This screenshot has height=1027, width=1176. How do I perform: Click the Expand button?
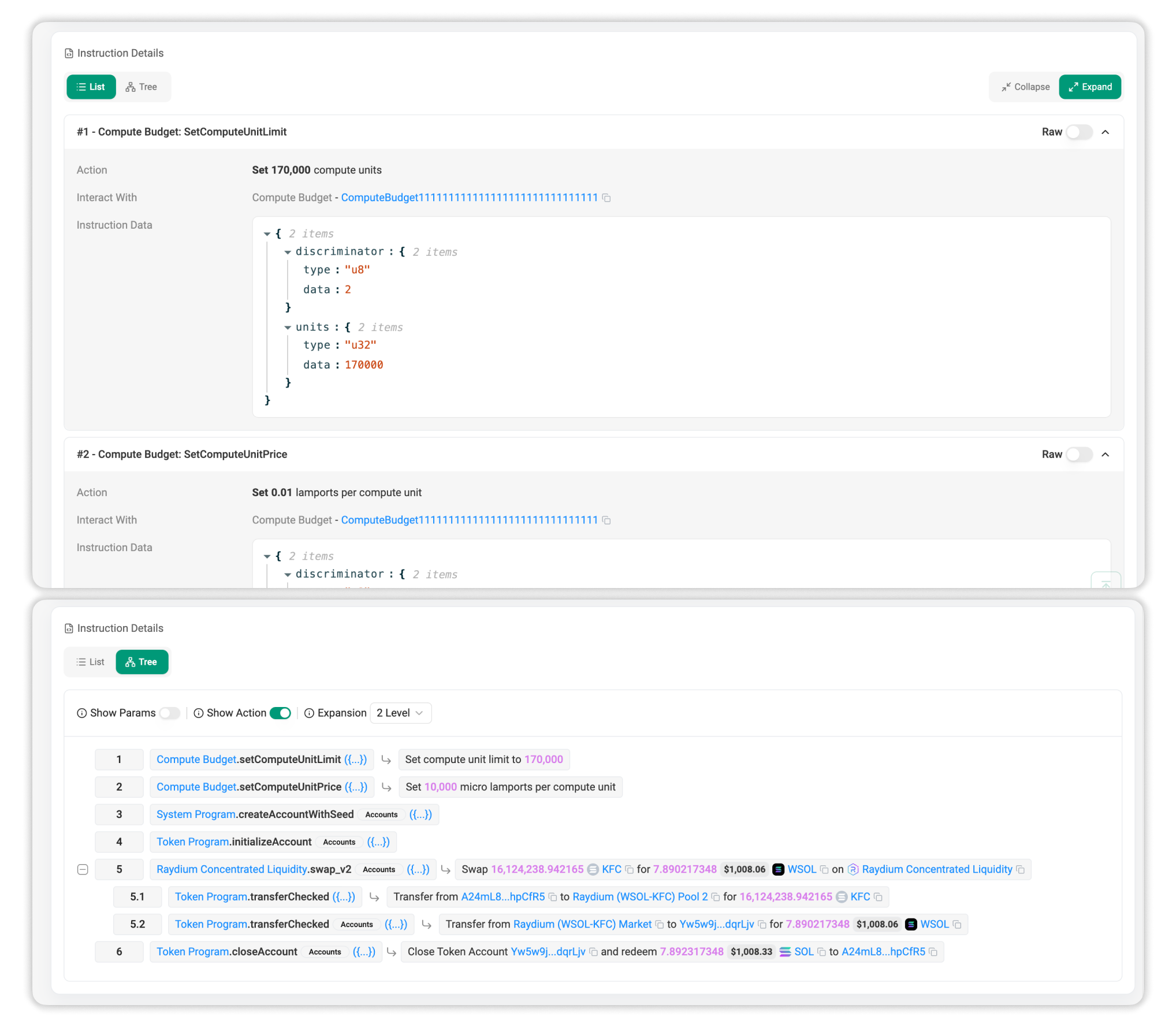pos(1090,87)
